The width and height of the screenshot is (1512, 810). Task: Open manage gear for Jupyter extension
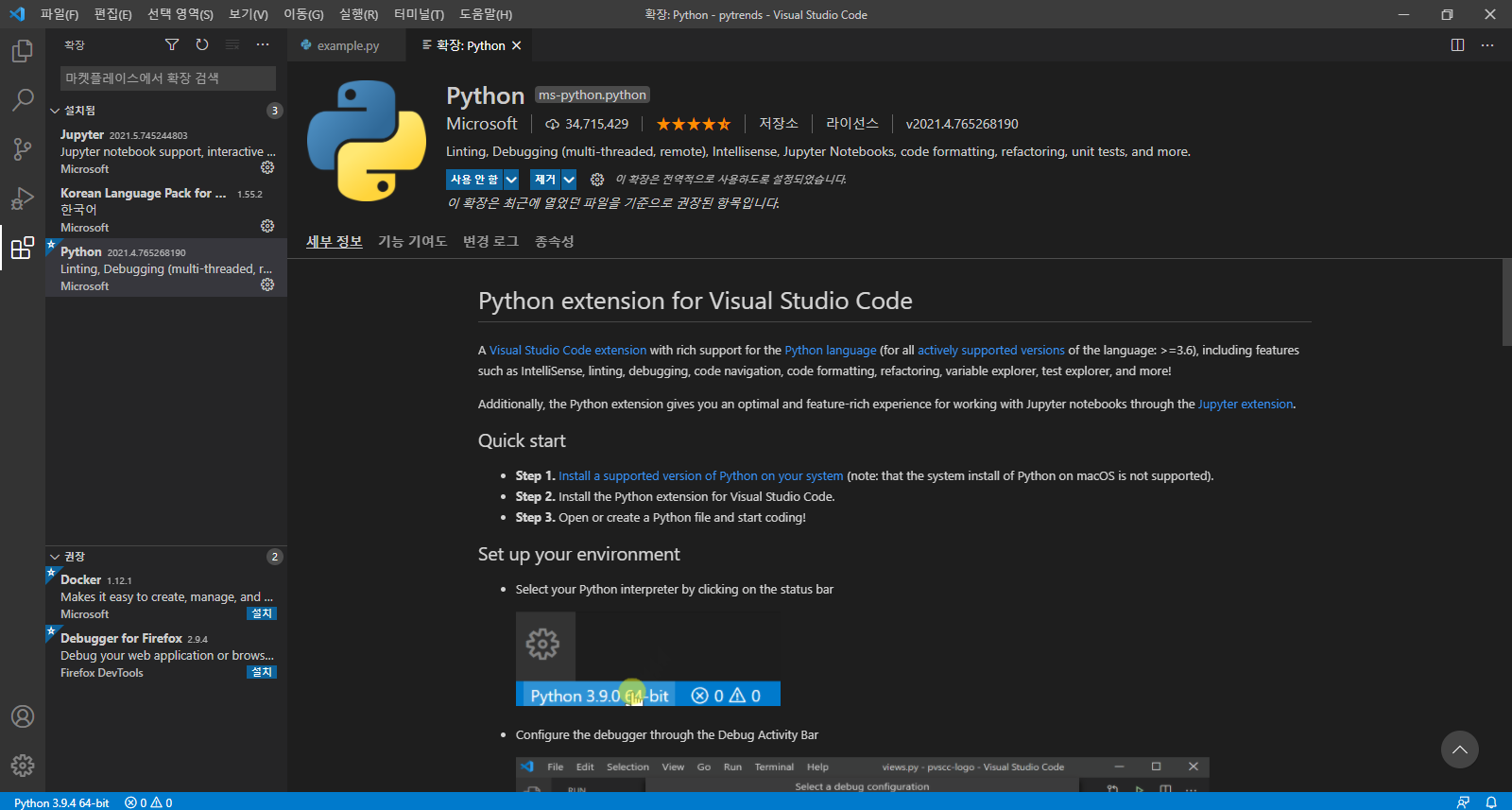click(x=267, y=167)
